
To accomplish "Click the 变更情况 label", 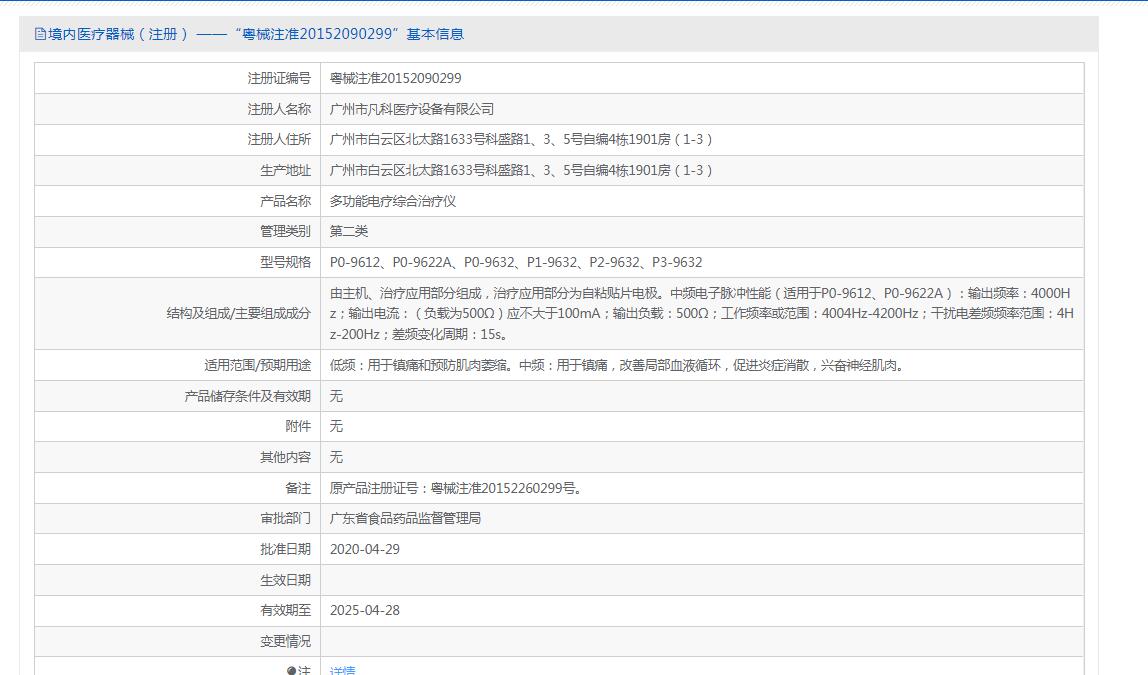I will 286,641.
